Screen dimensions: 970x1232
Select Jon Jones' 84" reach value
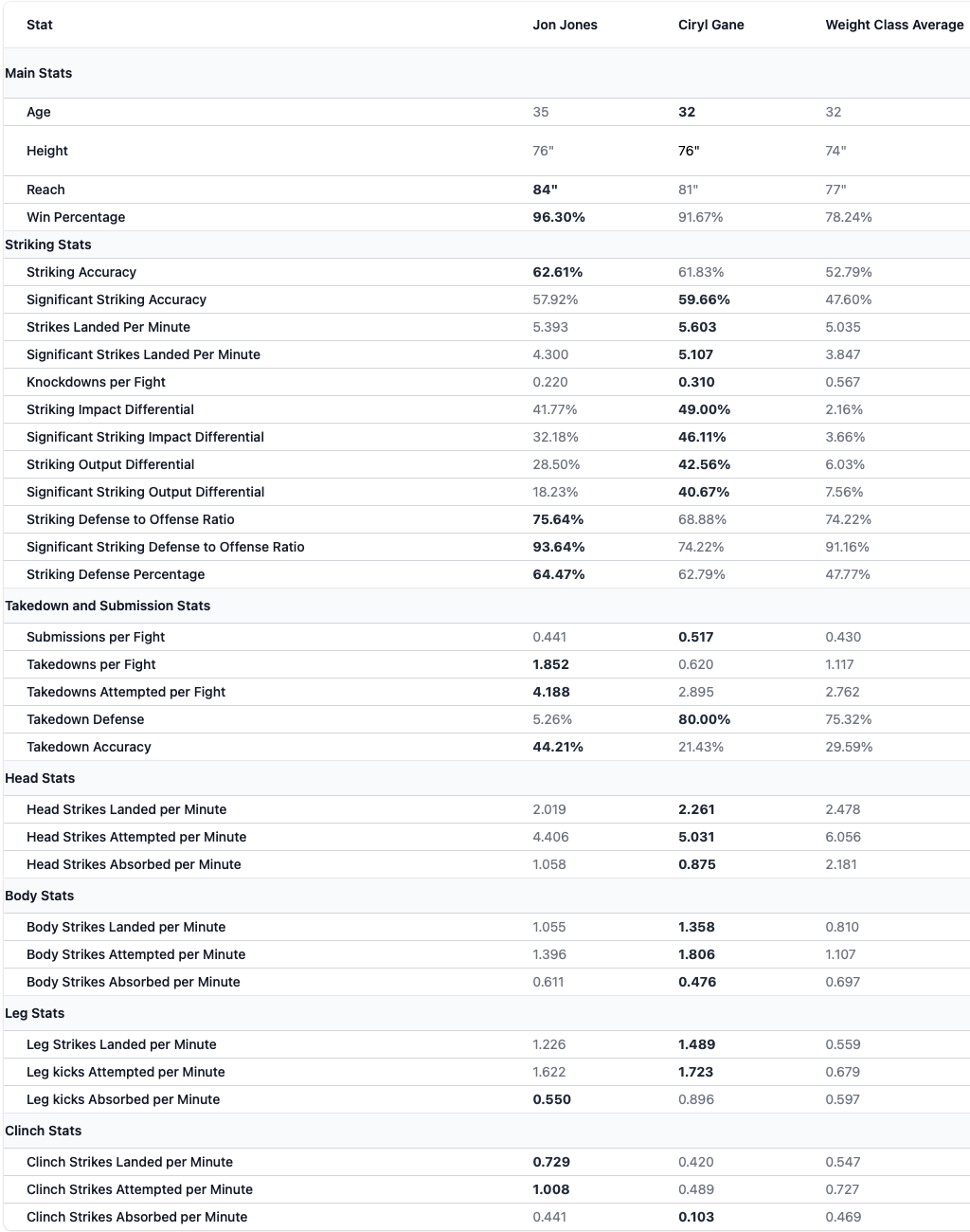pos(546,190)
